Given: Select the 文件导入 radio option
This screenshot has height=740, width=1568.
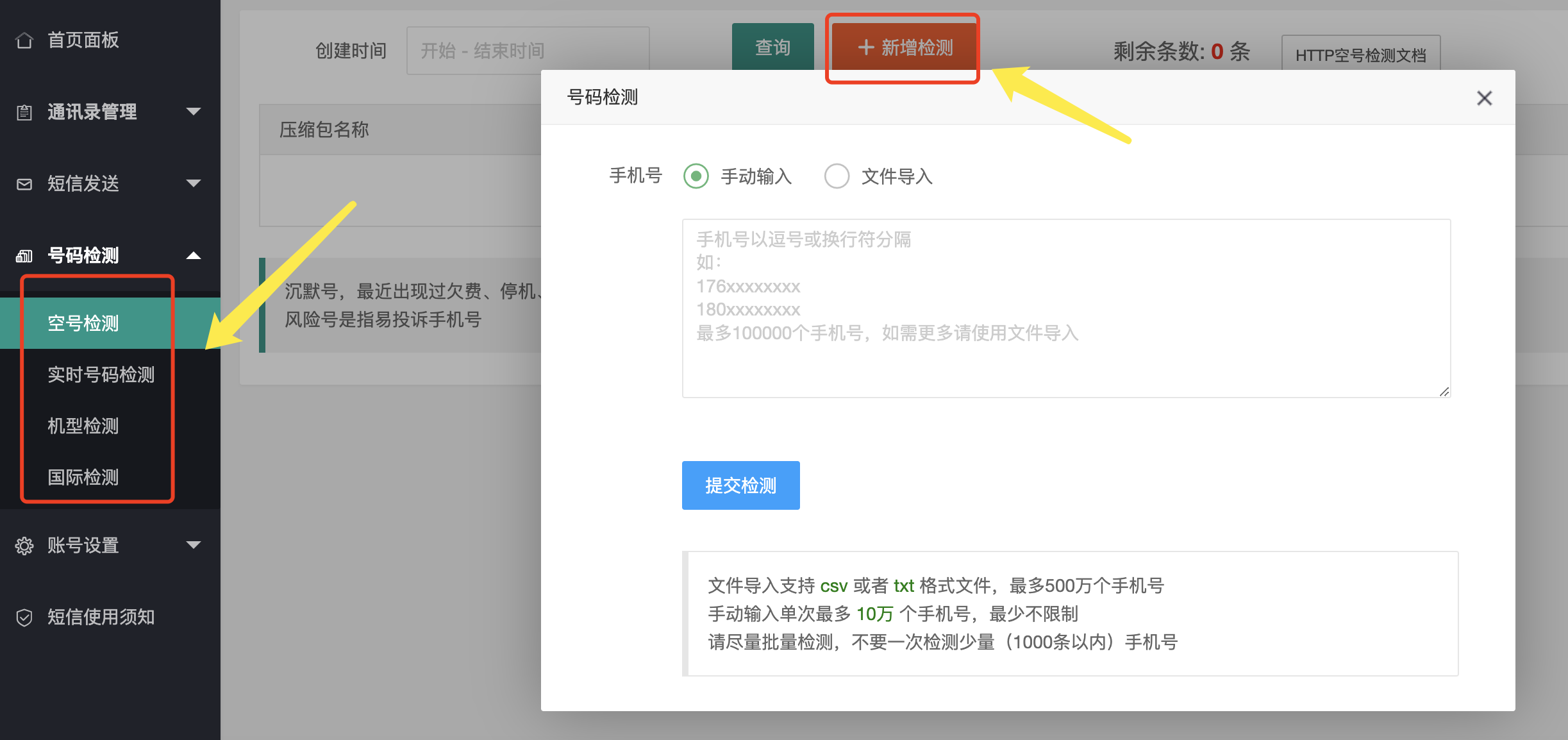Looking at the screenshot, I should pyautogui.click(x=837, y=176).
